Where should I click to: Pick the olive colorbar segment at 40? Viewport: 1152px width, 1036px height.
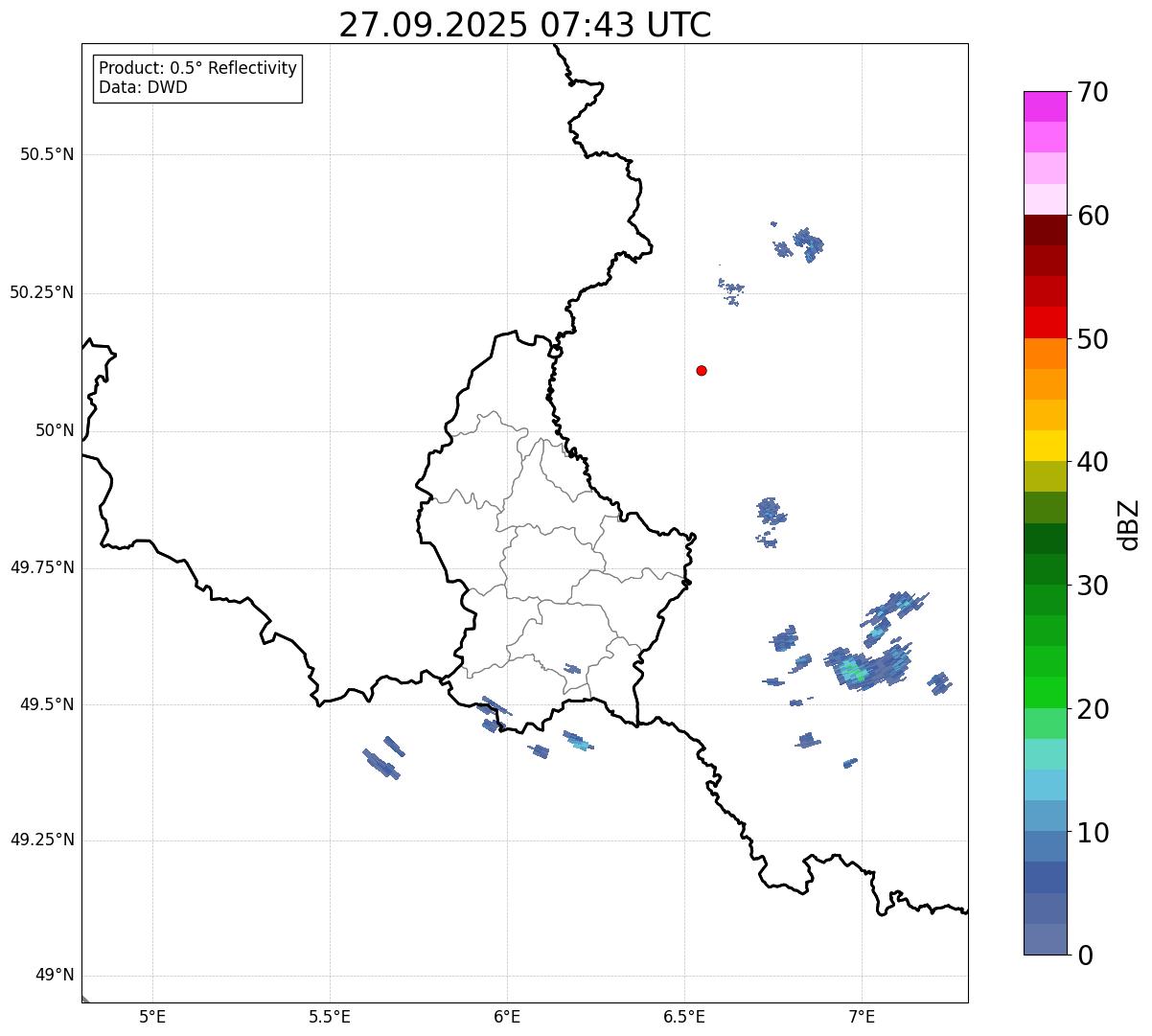coord(1045,476)
